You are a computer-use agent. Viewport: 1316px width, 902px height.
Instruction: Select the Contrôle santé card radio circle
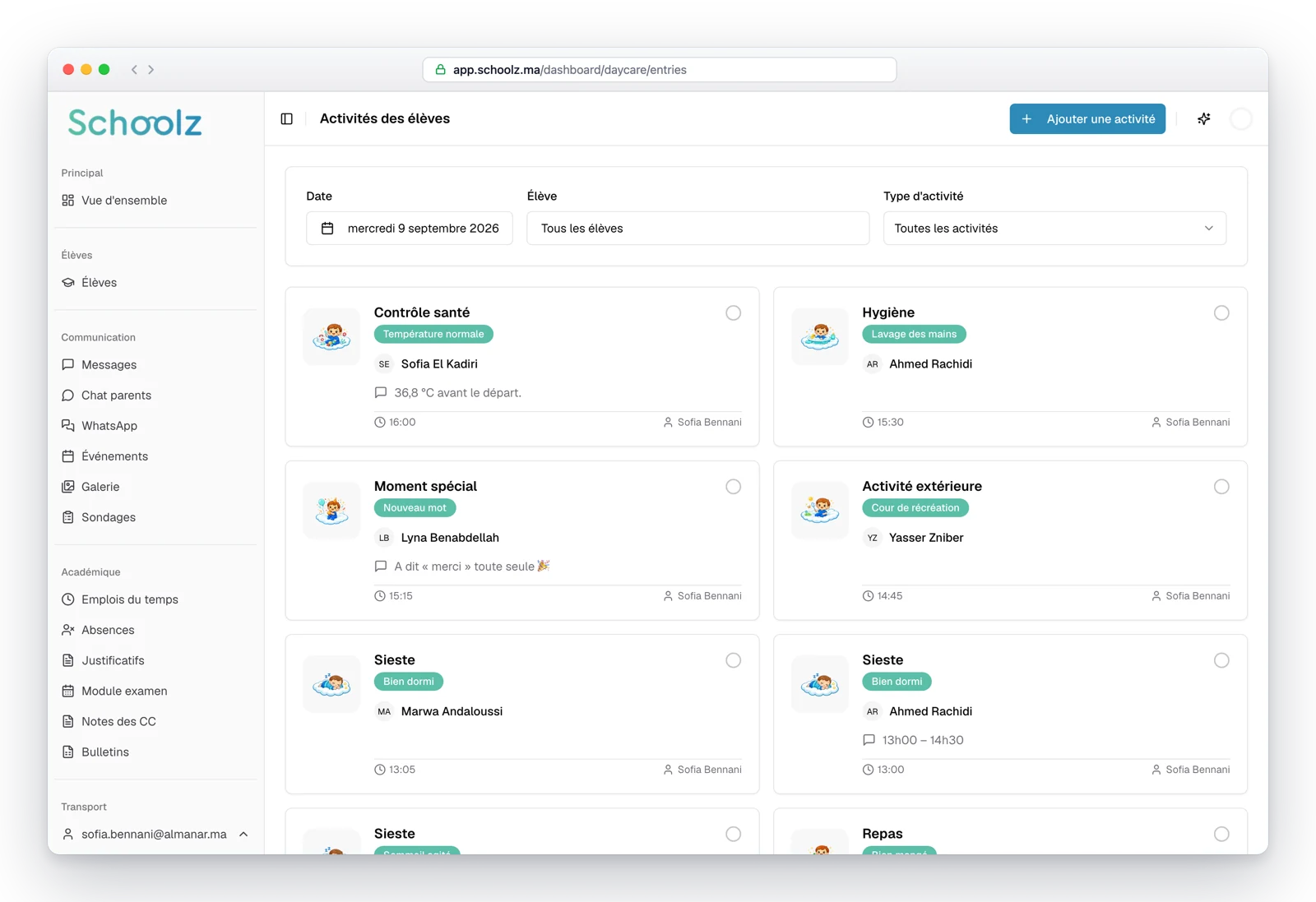[733, 313]
